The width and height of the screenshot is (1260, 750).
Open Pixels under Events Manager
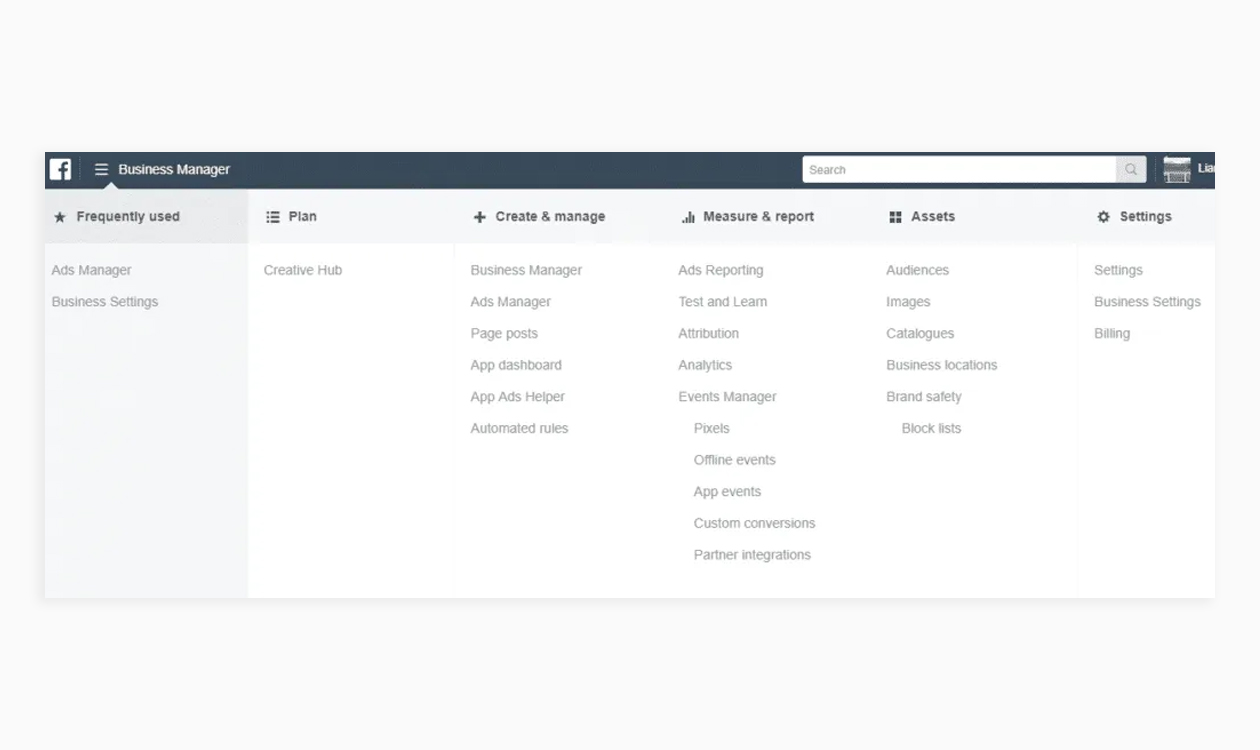[x=711, y=428]
